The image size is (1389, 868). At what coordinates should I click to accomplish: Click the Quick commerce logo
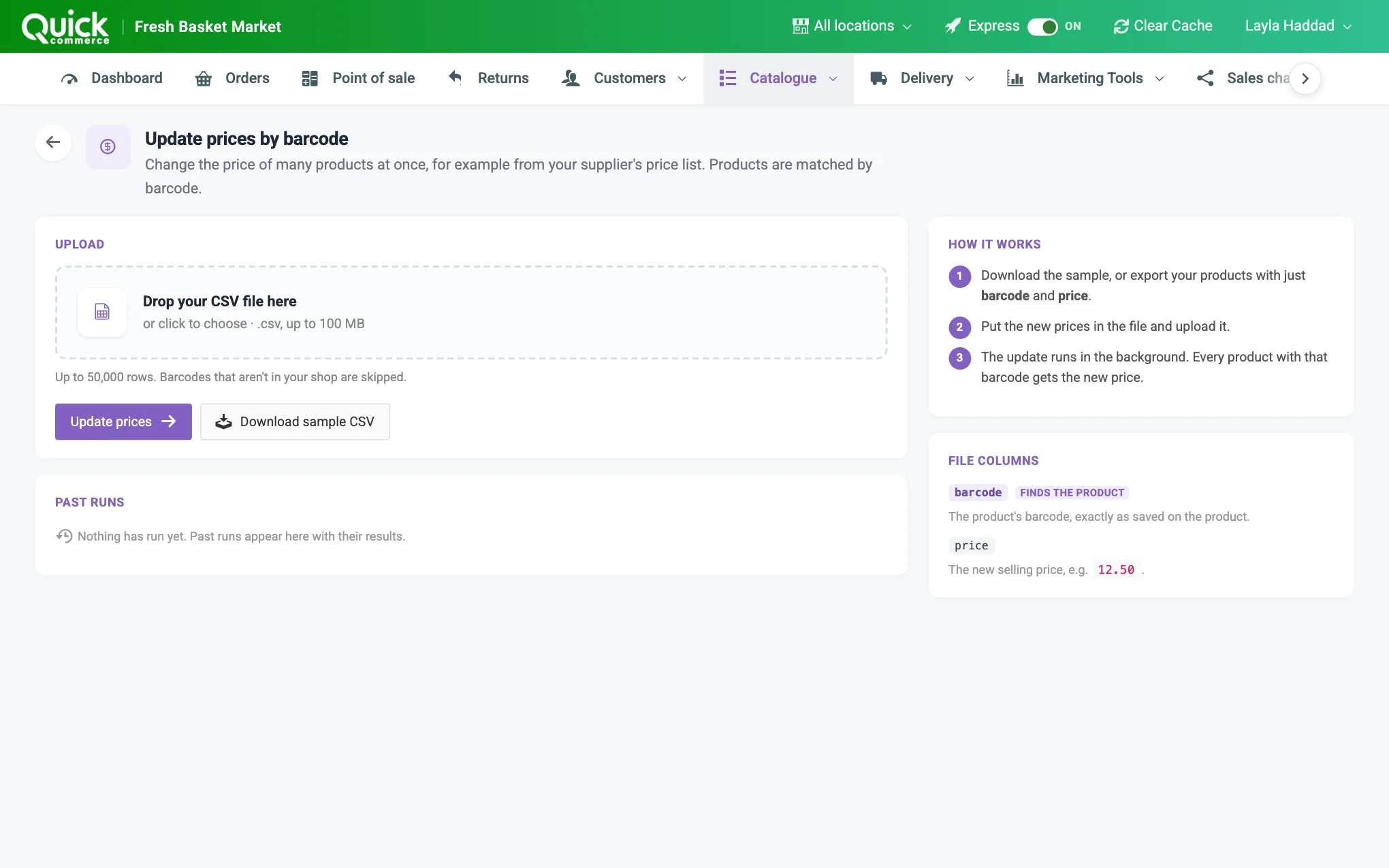(65, 27)
